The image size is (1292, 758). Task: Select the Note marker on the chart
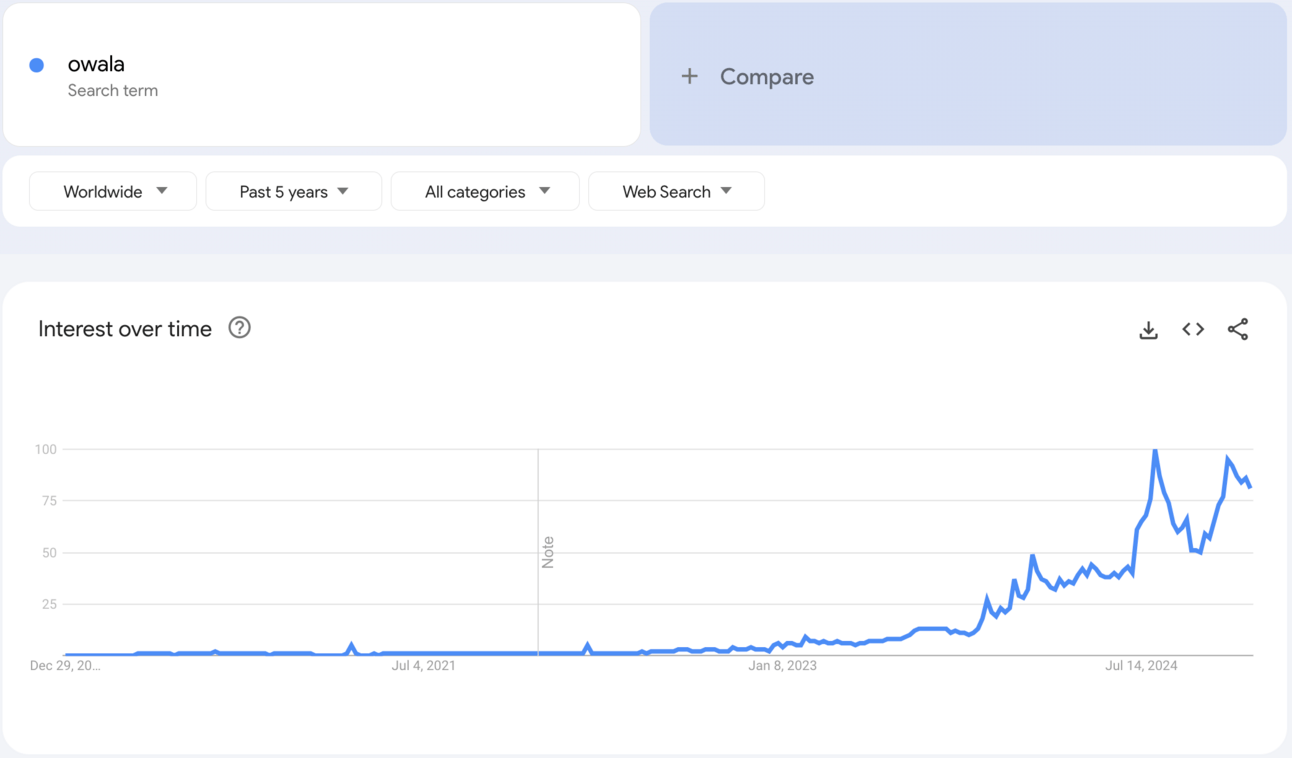[547, 552]
